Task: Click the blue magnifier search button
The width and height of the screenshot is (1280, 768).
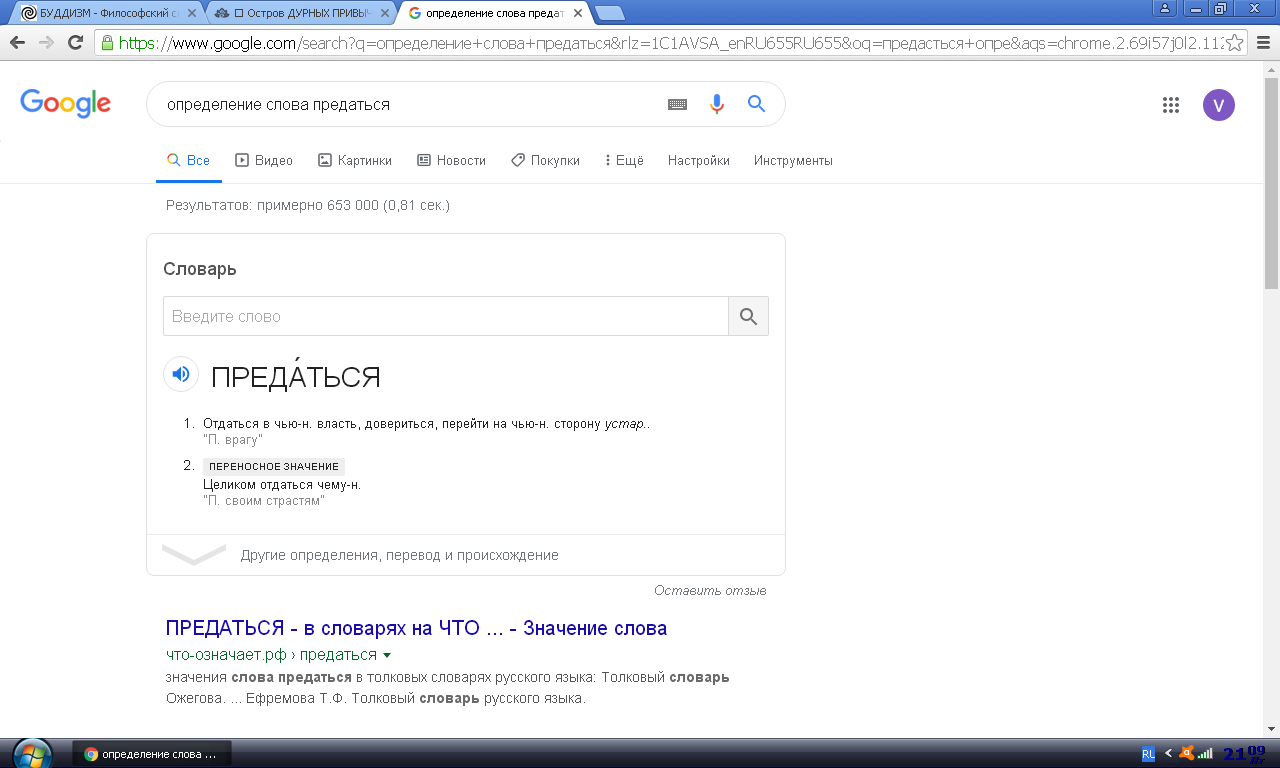Action: click(756, 104)
